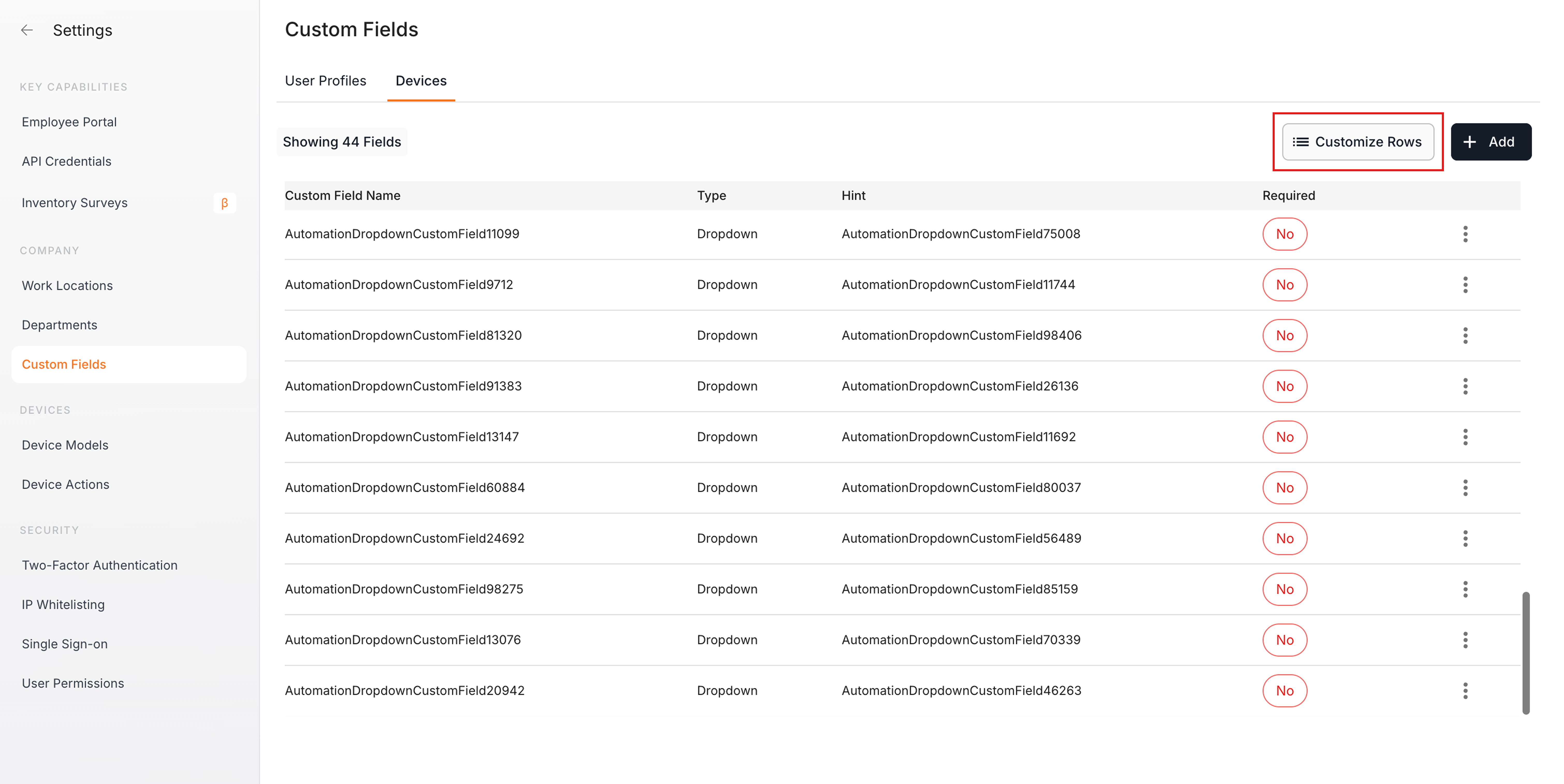This screenshot has width=1564, height=784.
Task: Click the back arrow next to Settings
Action: coord(27,30)
